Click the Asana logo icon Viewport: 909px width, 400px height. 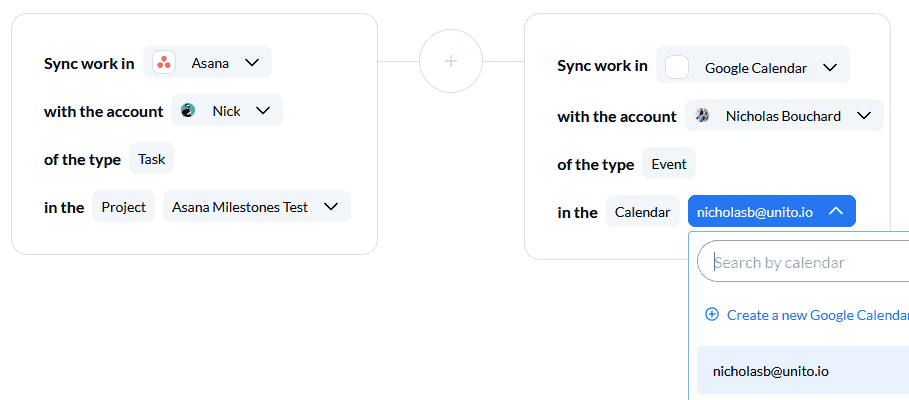click(x=164, y=63)
